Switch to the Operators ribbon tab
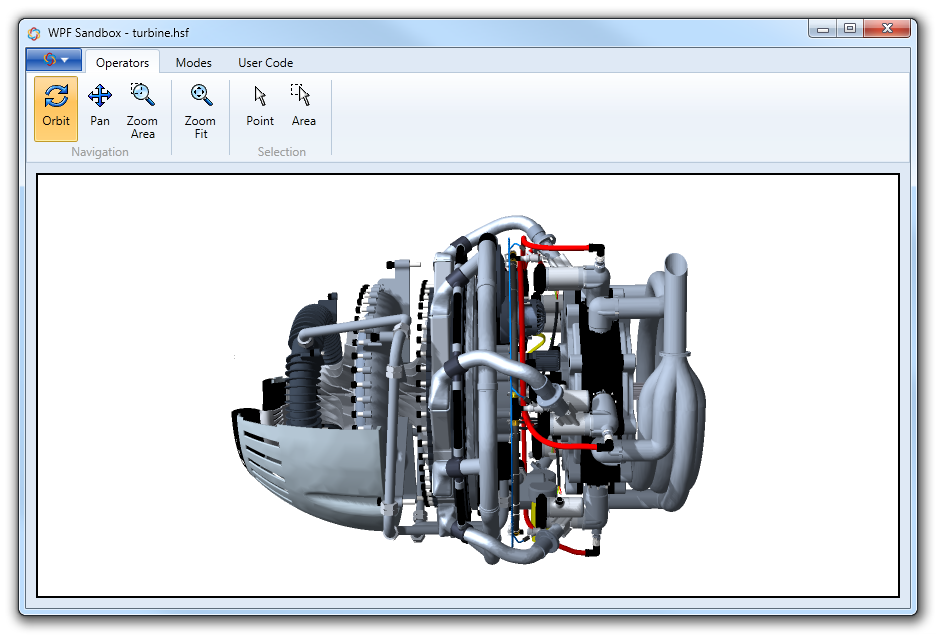This screenshot has width=940, height=636. point(122,62)
